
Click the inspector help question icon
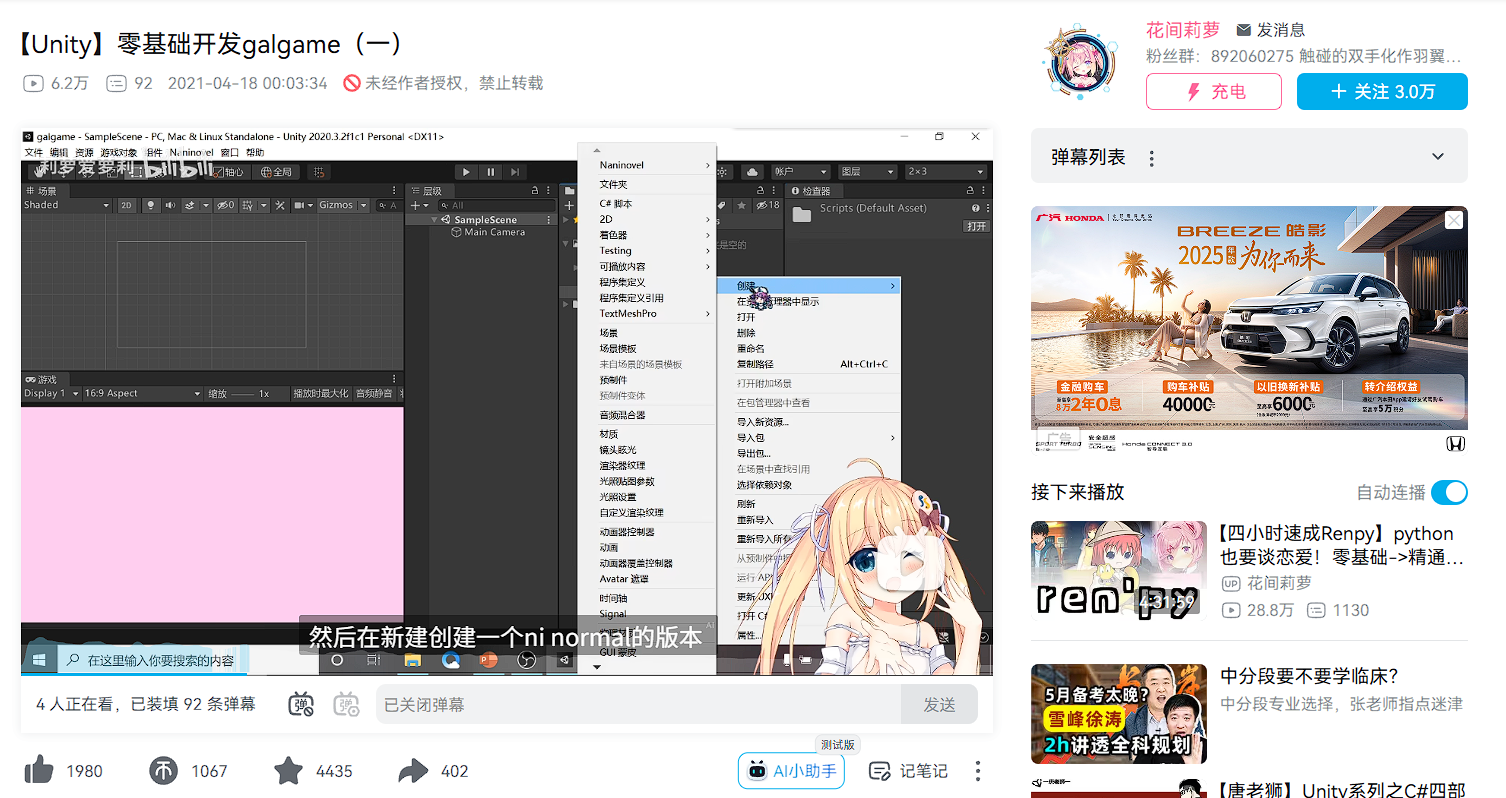[975, 208]
